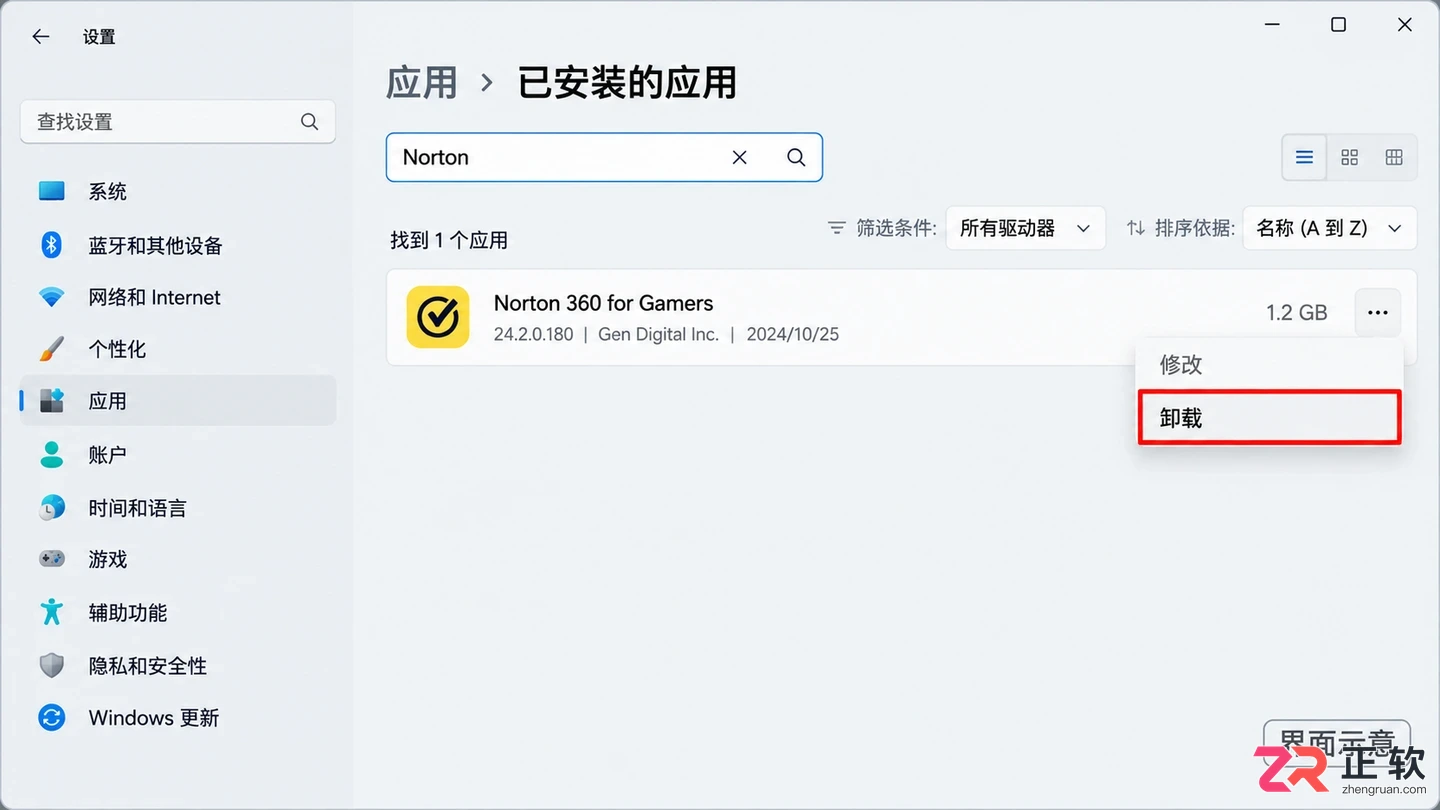Viewport: 1440px width, 810px height.
Task: Navigate to 个性化 settings
Action: [x=178, y=349]
